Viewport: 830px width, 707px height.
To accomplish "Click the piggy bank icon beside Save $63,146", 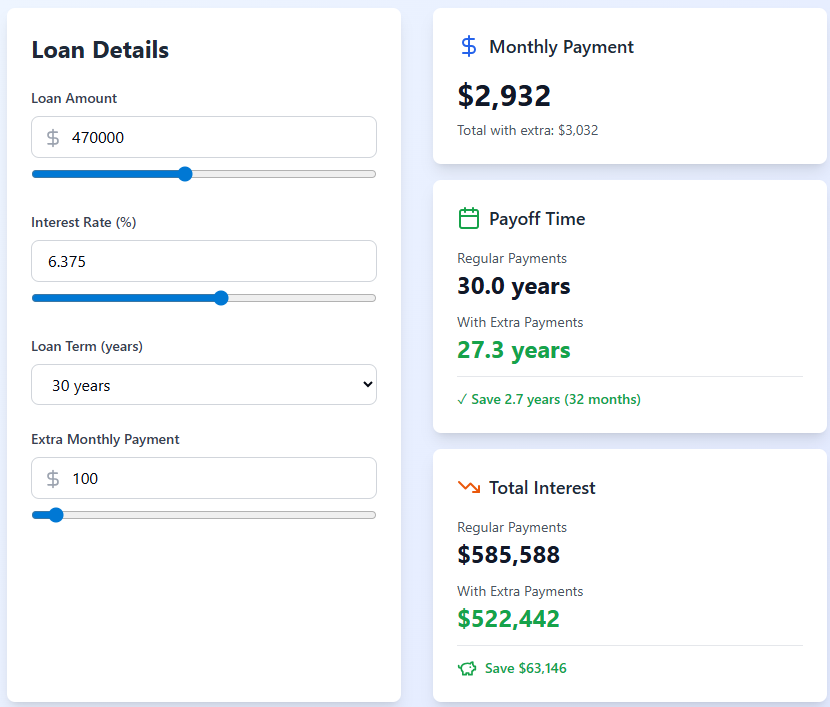I will (x=467, y=668).
